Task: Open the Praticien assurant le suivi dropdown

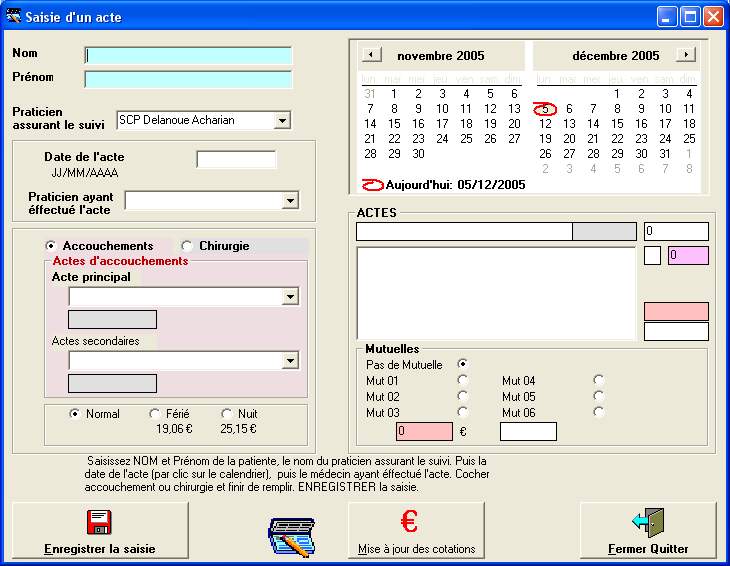Action: (x=282, y=121)
